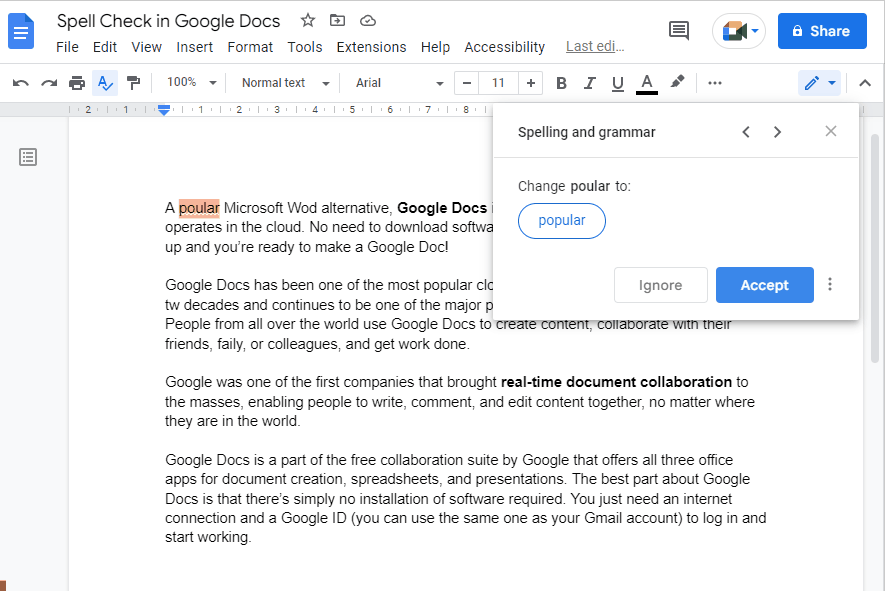This screenshot has width=885, height=591.
Task: Show the document outline
Action: [x=28, y=157]
